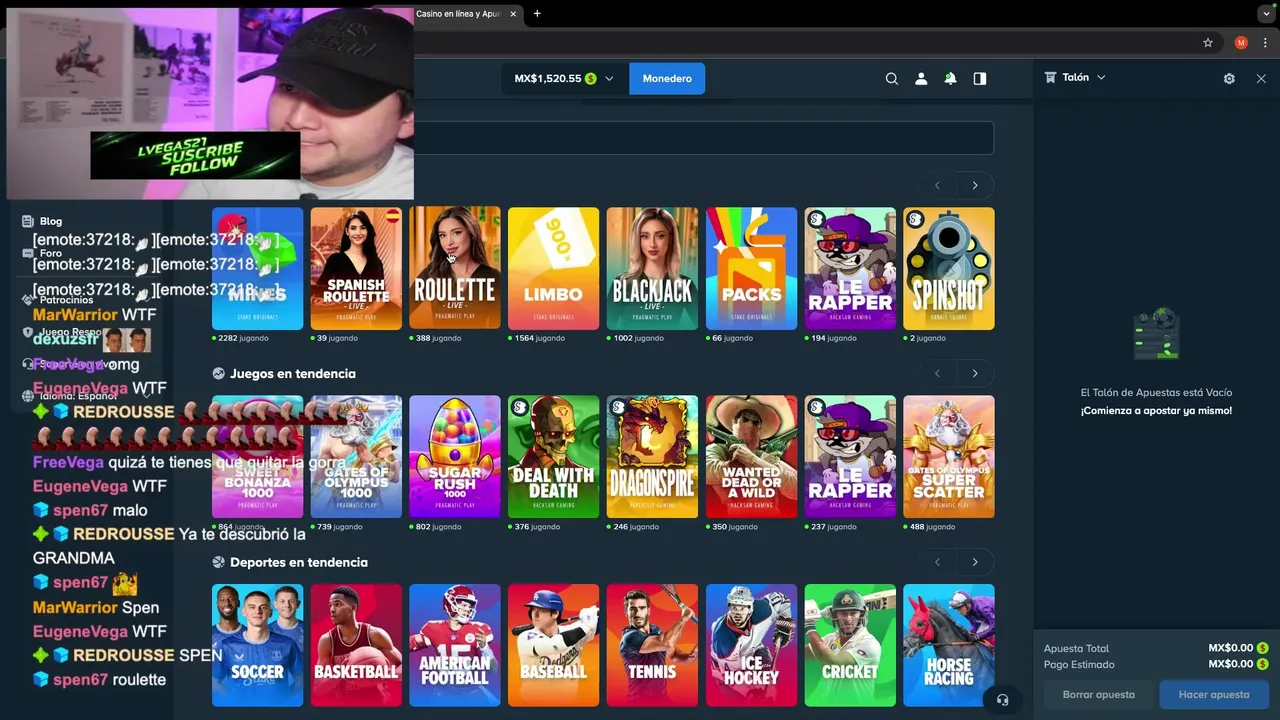
Task: Open the Patrocinios sidebar item
Action: click(66, 299)
